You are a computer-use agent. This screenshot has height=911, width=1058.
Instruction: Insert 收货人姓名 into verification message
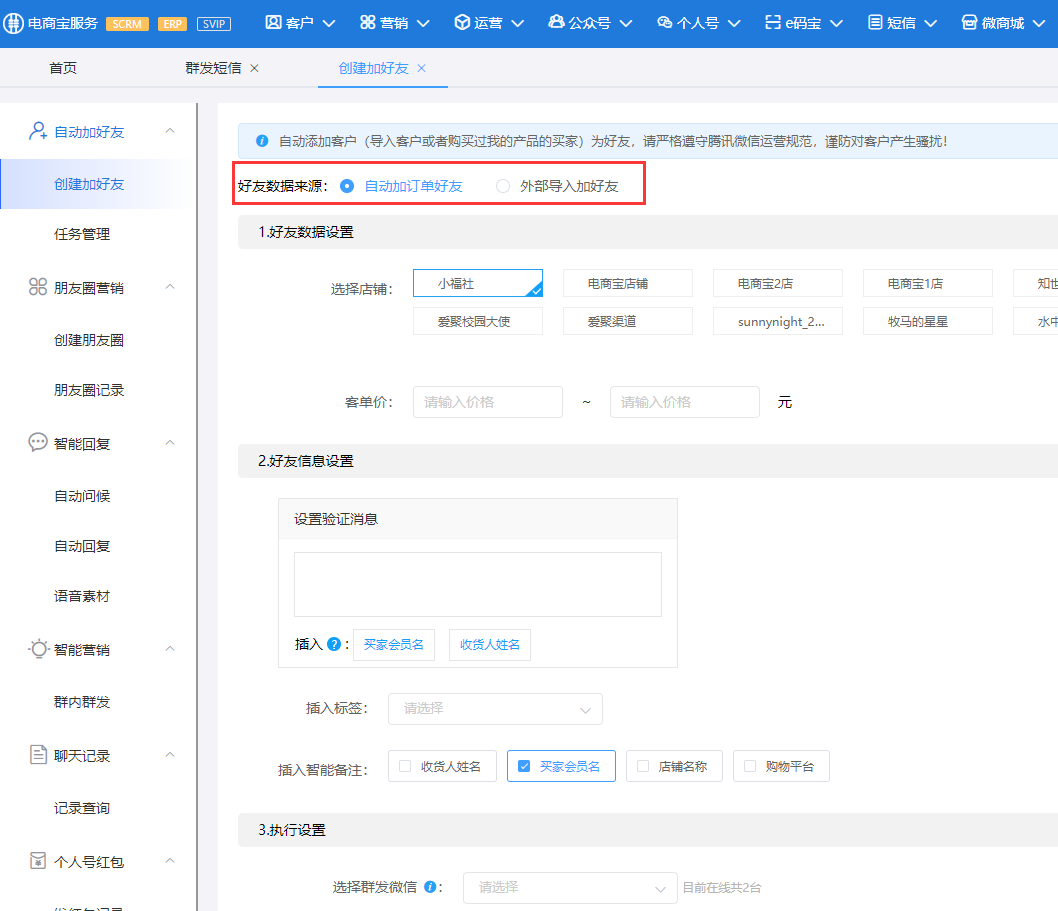click(490, 644)
